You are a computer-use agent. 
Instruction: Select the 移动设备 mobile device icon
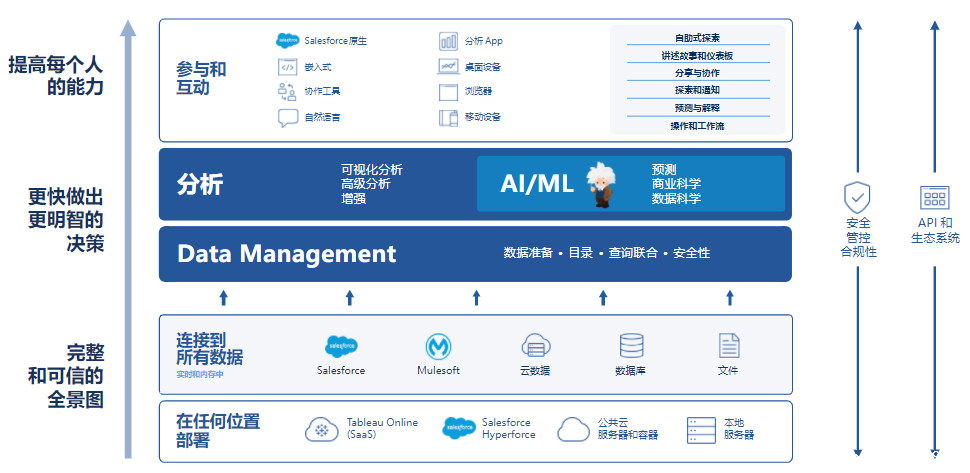coord(447,118)
